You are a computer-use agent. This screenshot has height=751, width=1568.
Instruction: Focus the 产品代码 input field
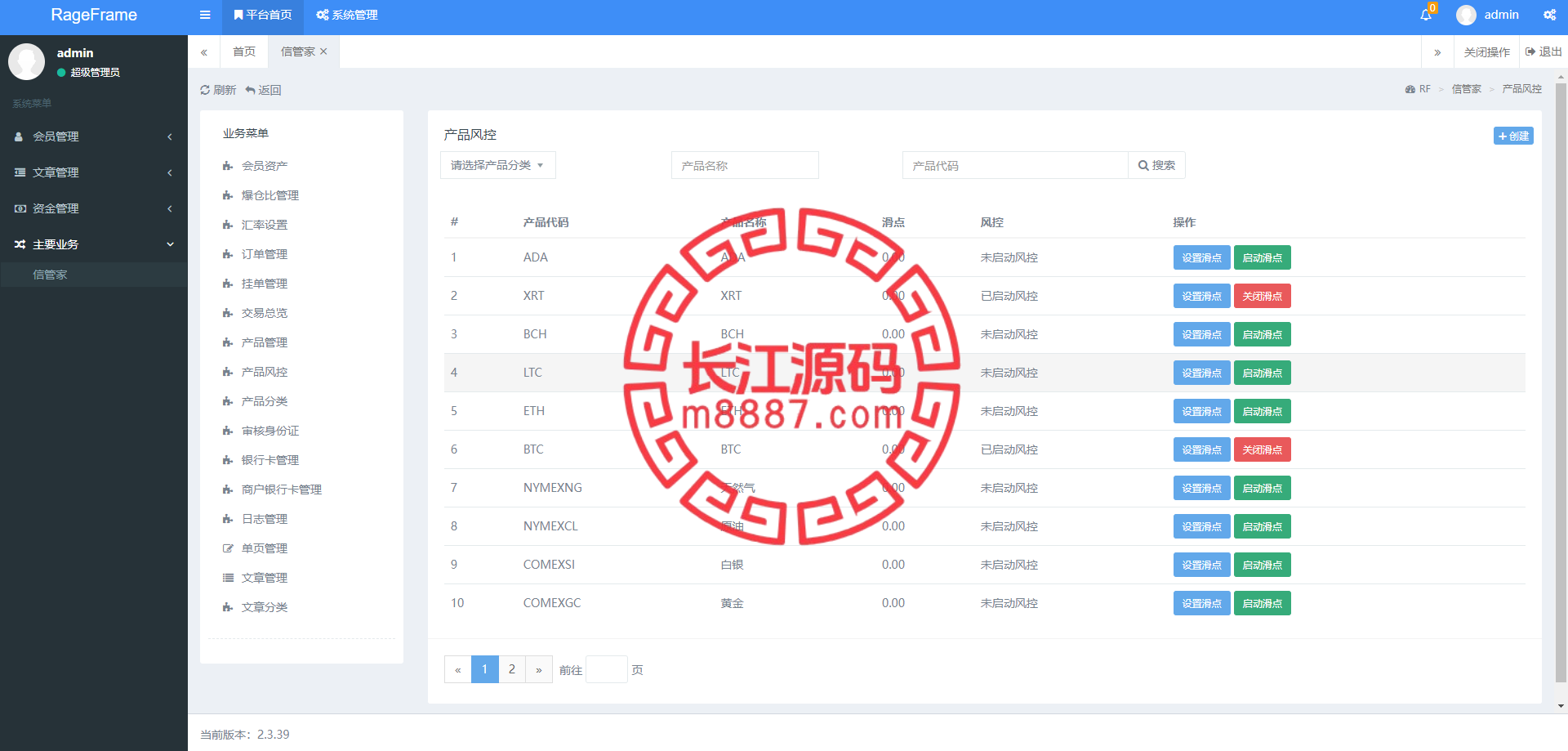click(1015, 165)
